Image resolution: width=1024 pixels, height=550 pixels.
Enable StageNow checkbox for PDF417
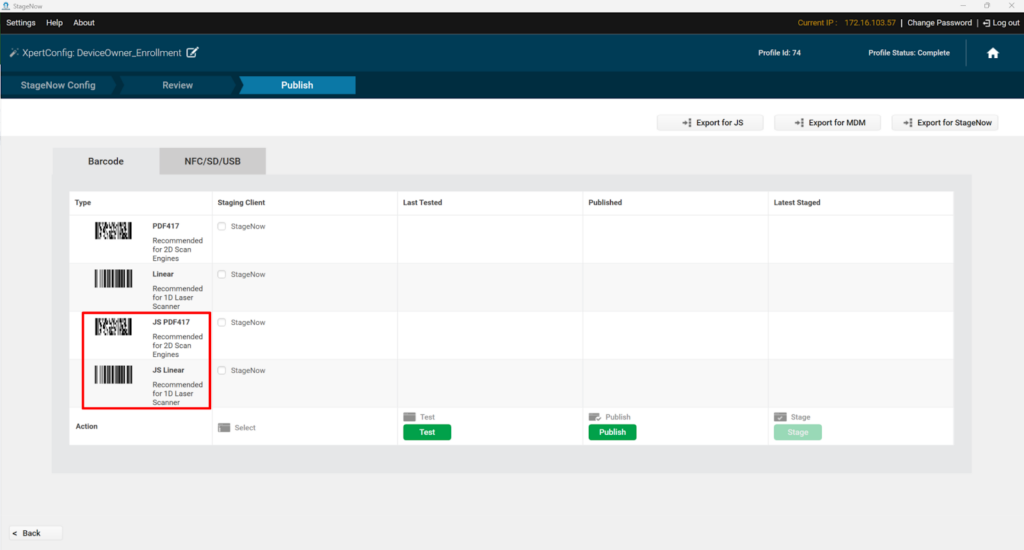tap(222, 227)
